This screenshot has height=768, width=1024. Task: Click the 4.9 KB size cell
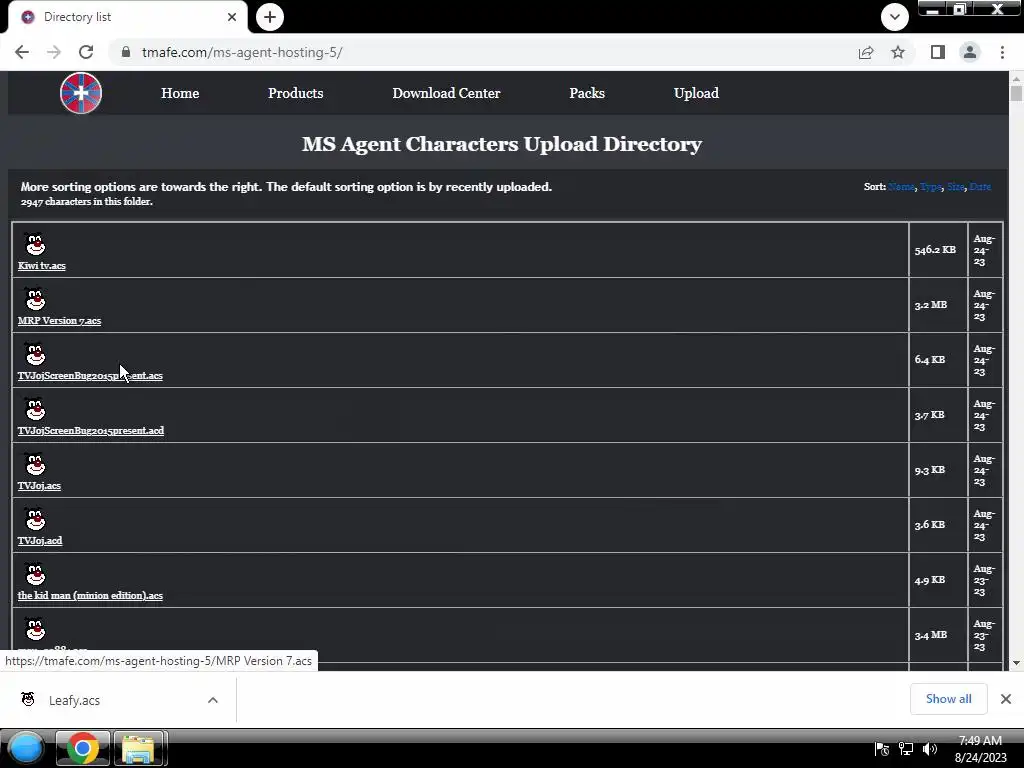click(938, 579)
